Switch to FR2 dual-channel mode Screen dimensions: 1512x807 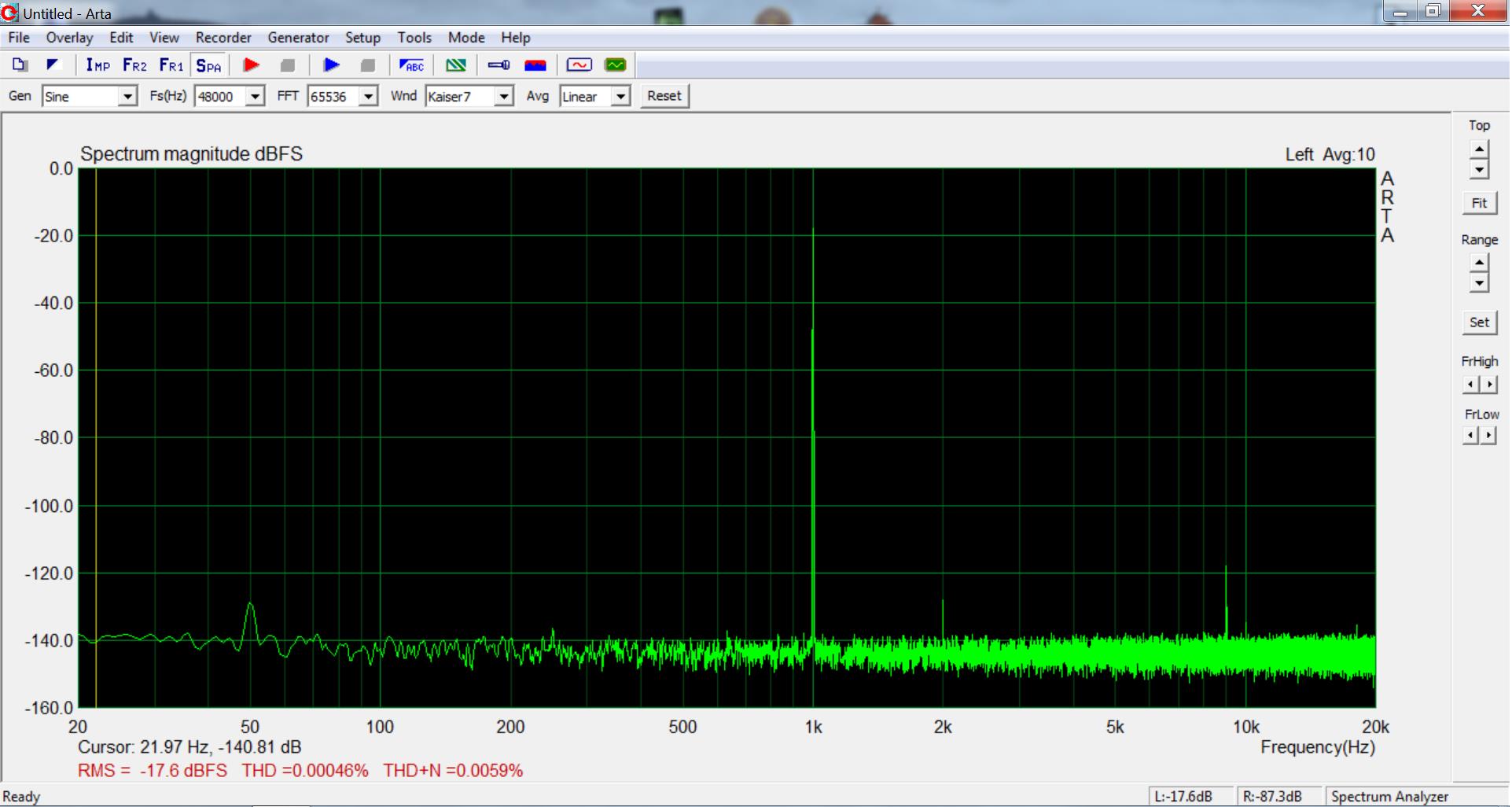click(134, 65)
